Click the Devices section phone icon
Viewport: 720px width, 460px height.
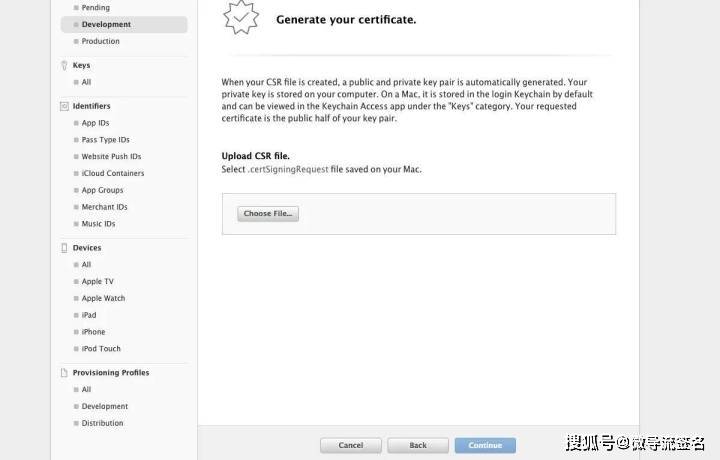[64, 248]
